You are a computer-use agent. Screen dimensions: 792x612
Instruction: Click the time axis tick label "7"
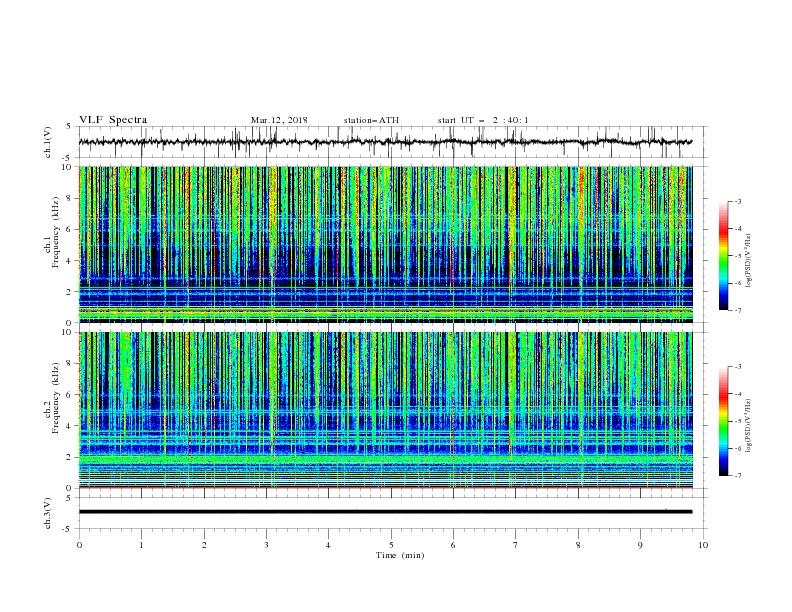click(516, 545)
